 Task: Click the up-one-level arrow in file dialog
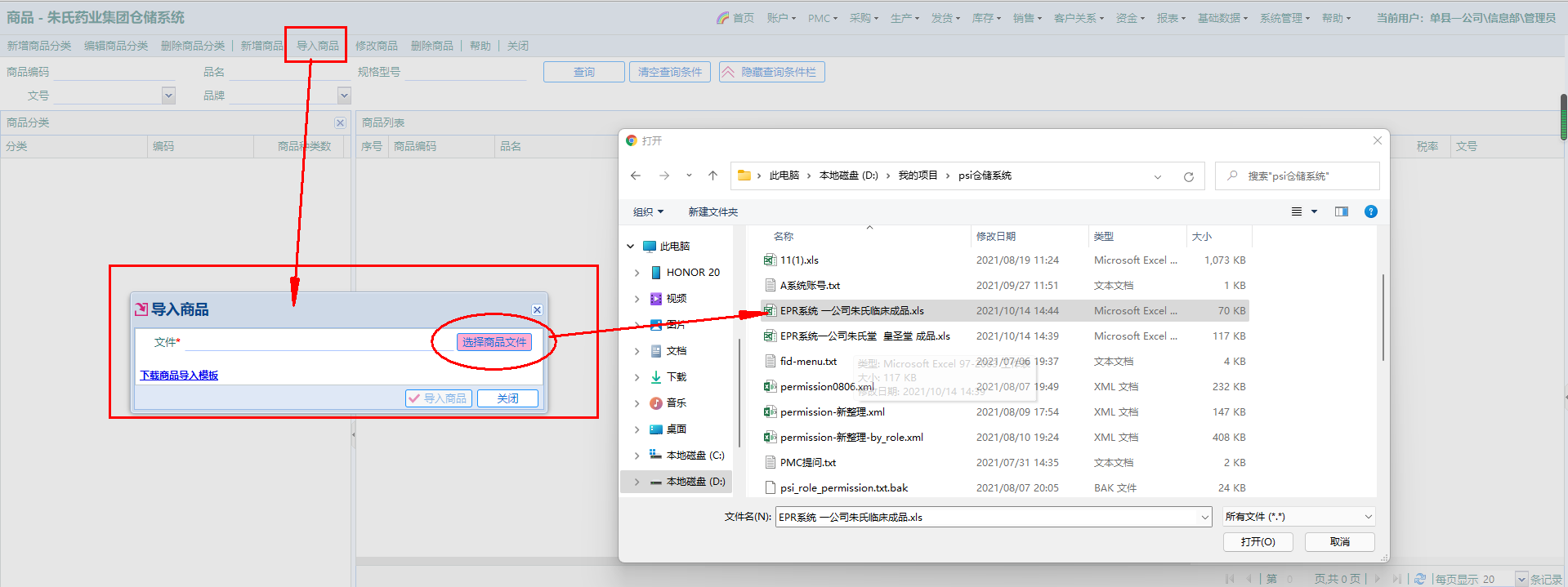click(713, 176)
